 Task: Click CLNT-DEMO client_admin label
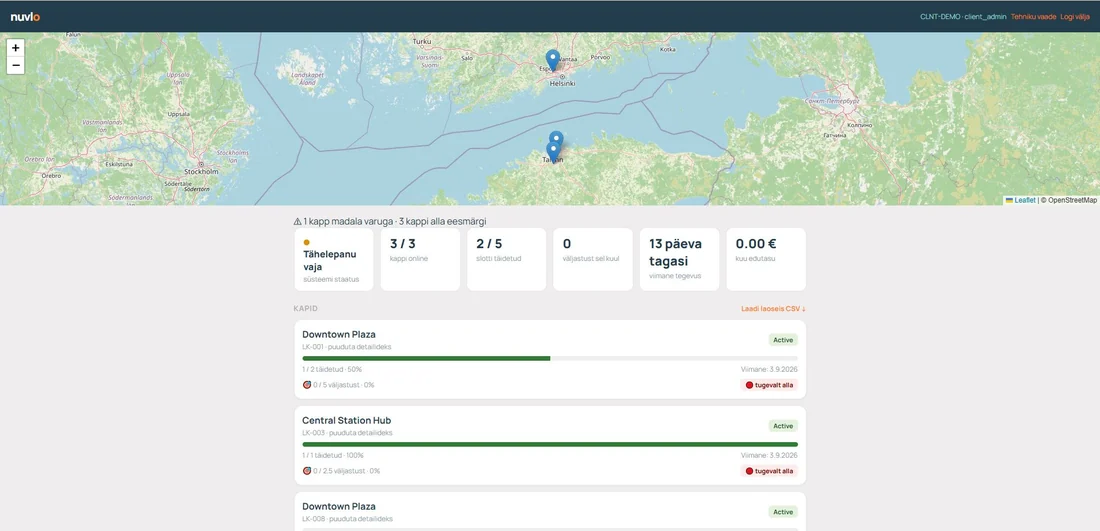[x=963, y=17]
